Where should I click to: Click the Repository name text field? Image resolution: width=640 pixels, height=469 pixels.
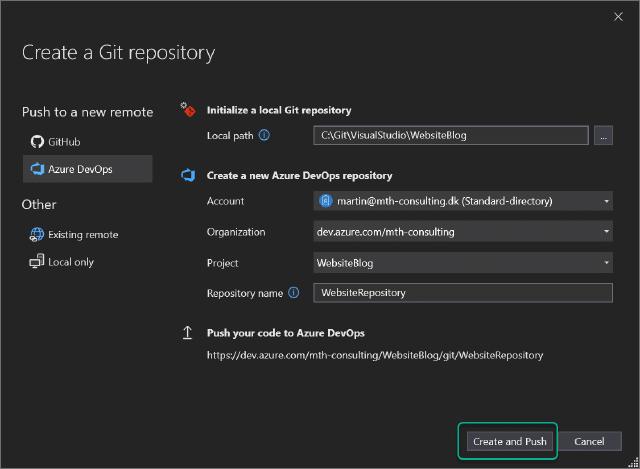click(461, 293)
